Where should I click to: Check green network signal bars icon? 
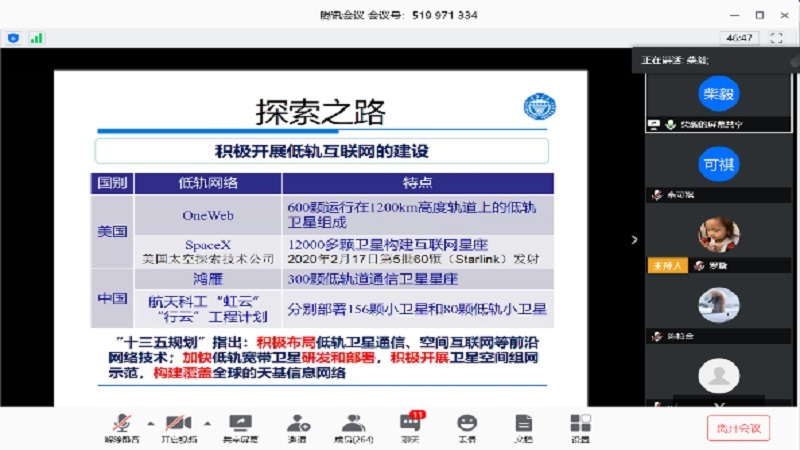(x=36, y=38)
